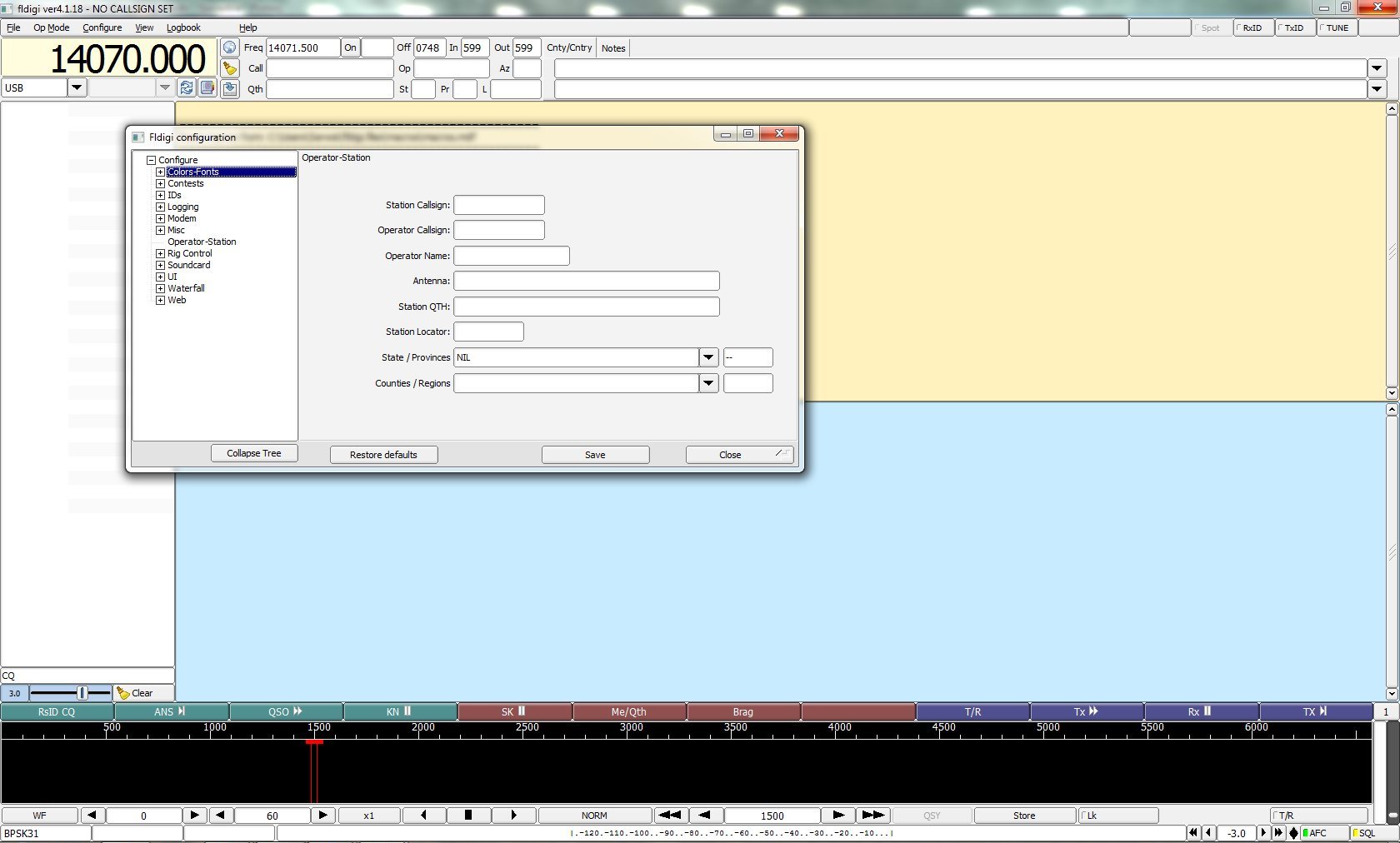Click the save QSO to logbook icon
The width and height of the screenshot is (1400, 843).
tap(230, 88)
